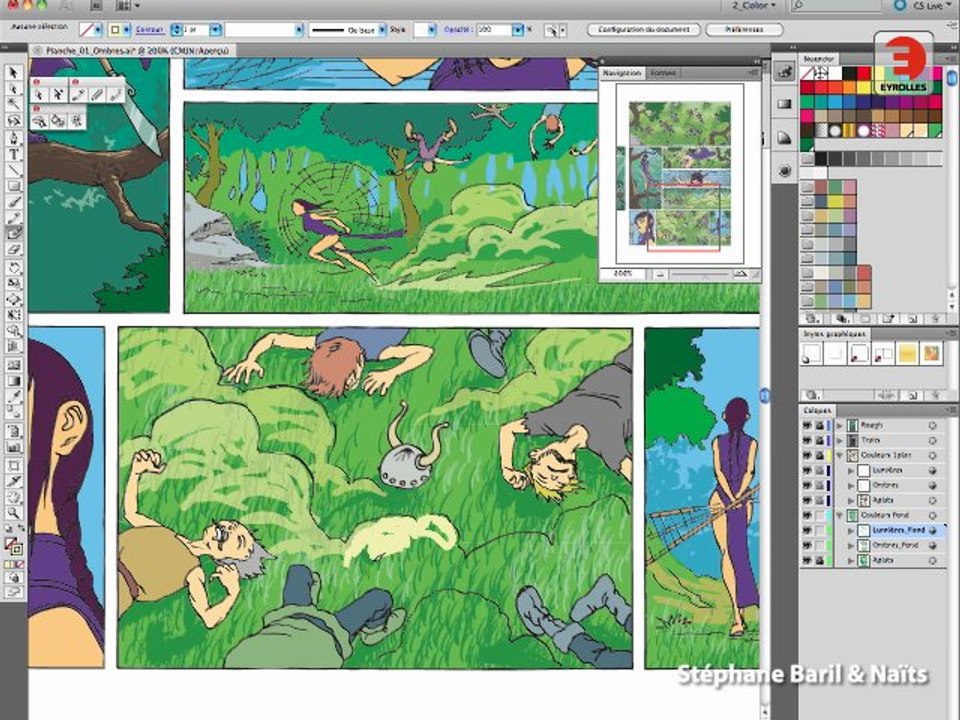
Task: Select the Hand tool
Action: (x=14, y=497)
